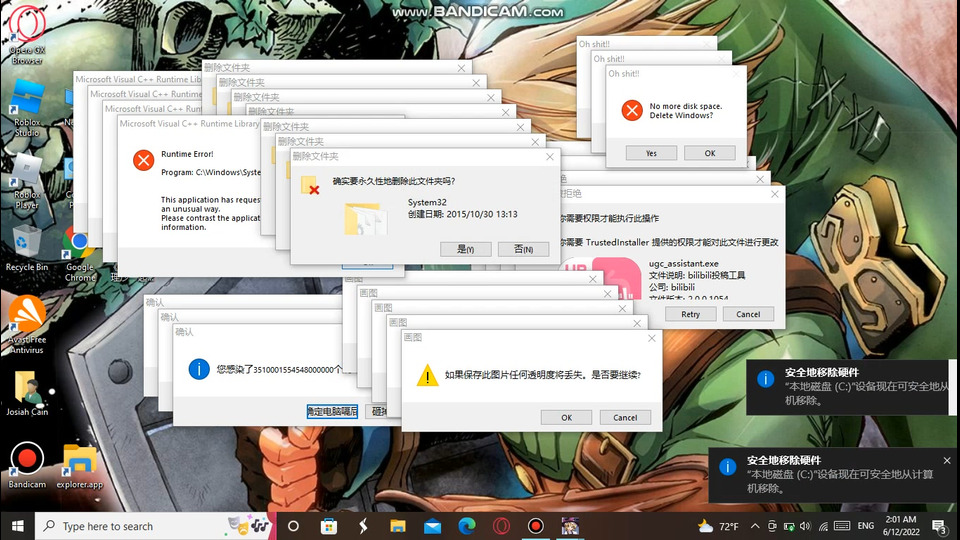This screenshot has height=540, width=960.
Task: Launch Microsoft Edge from the taskbar
Action: tap(467, 526)
